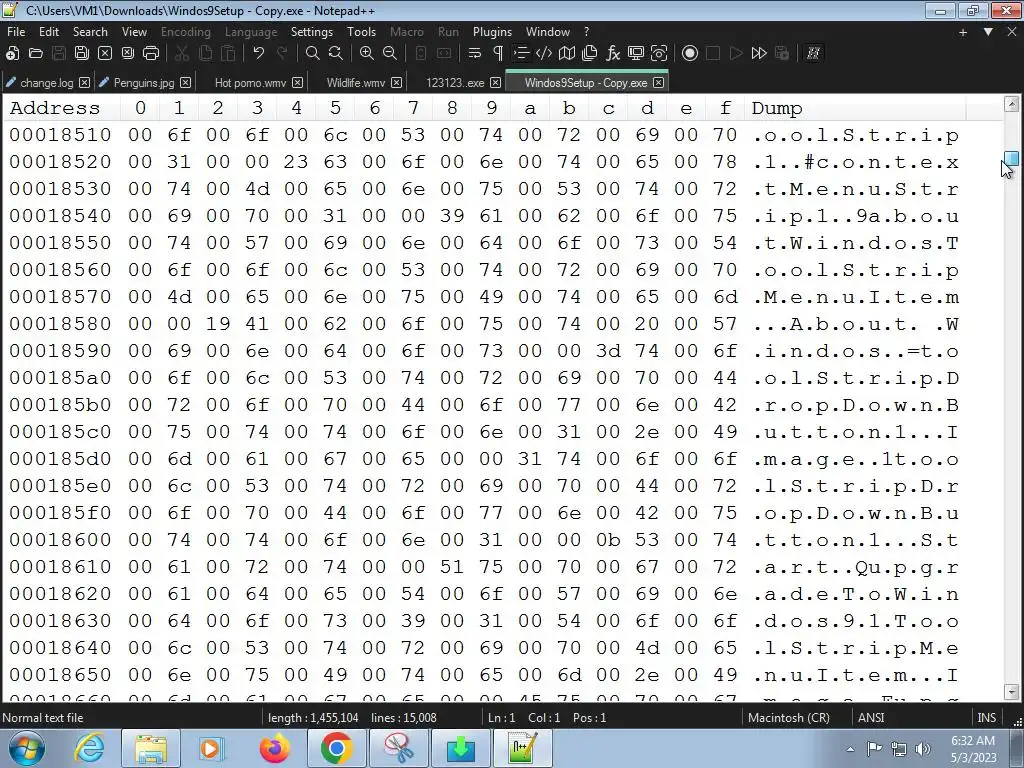The height and width of the screenshot is (768, 1024).
Task: Click the monitor-shaped folder workspace icon
Action: point(635,54)
